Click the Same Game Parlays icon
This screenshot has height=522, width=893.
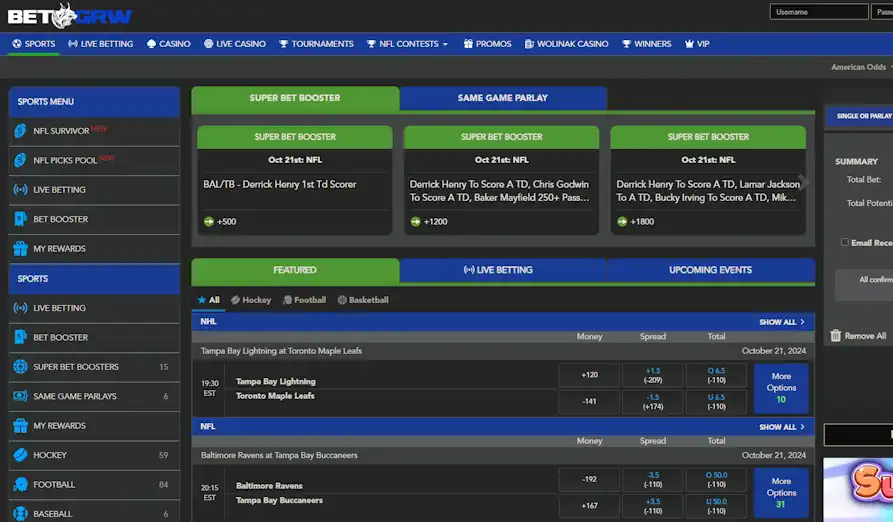pyautogui.click(x=20, y=396)
